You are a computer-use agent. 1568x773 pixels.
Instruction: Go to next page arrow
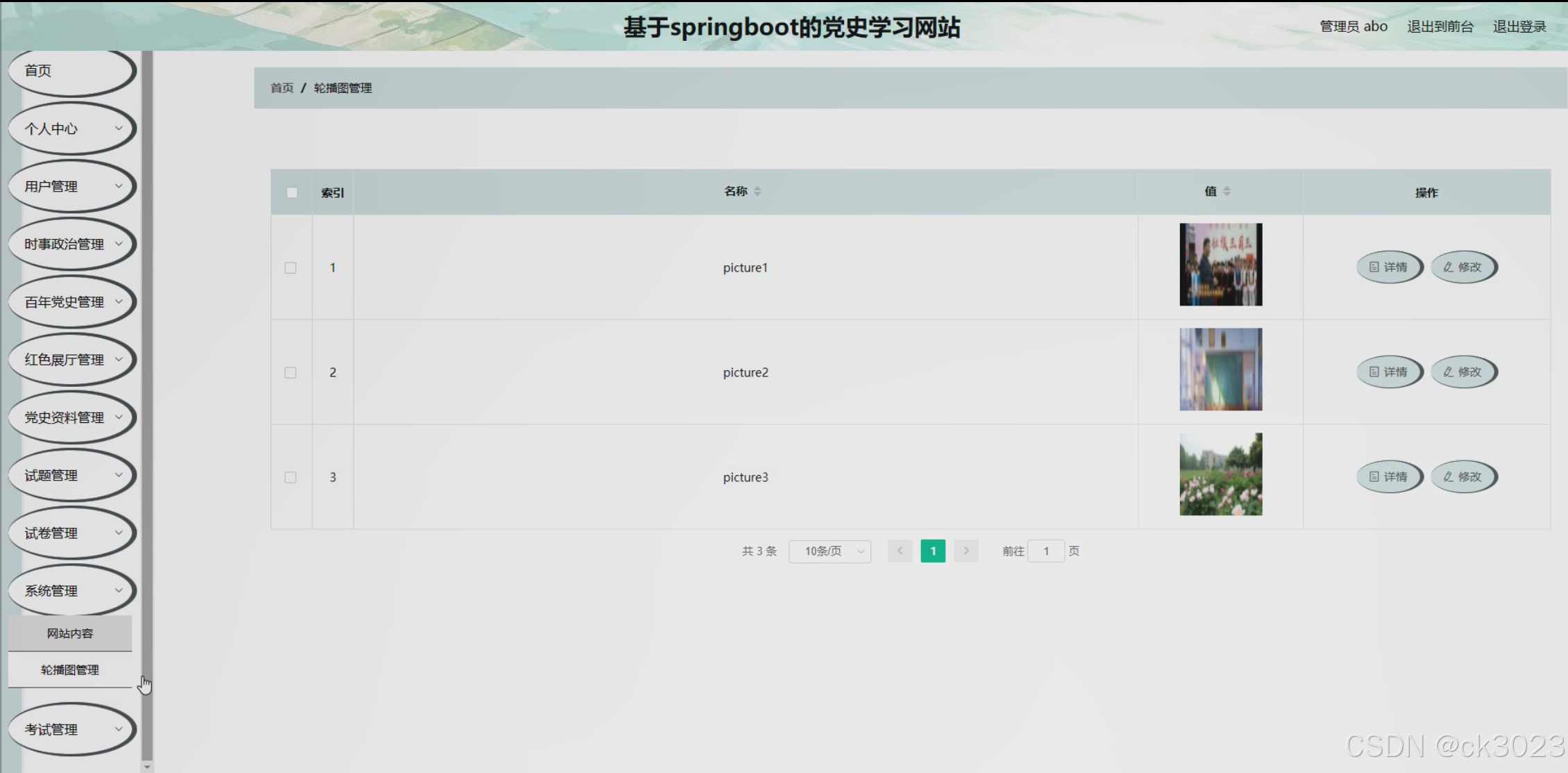click(x=966, y=551)
